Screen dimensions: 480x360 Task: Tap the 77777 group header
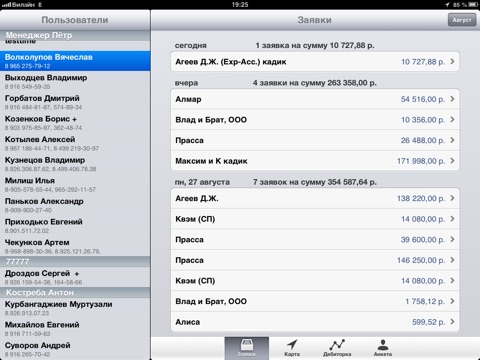[75, 262]
